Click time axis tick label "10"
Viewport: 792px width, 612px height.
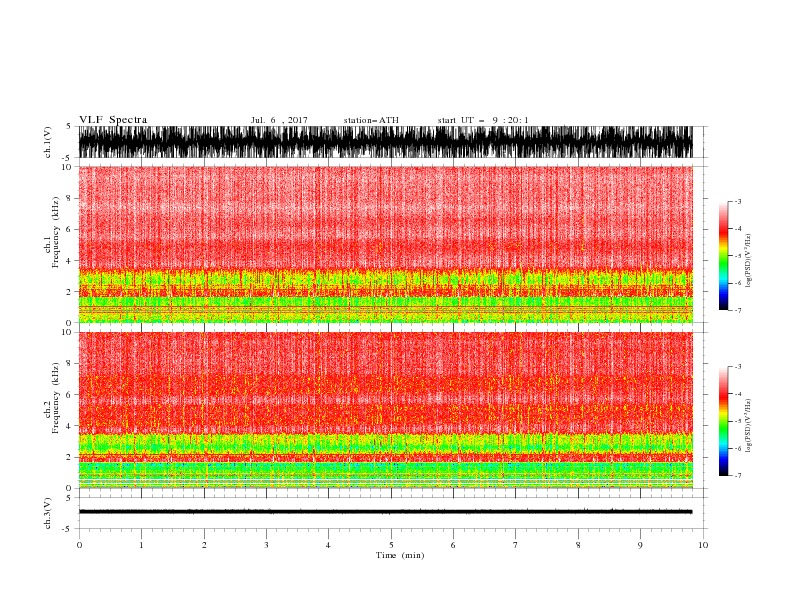point(703,545)
